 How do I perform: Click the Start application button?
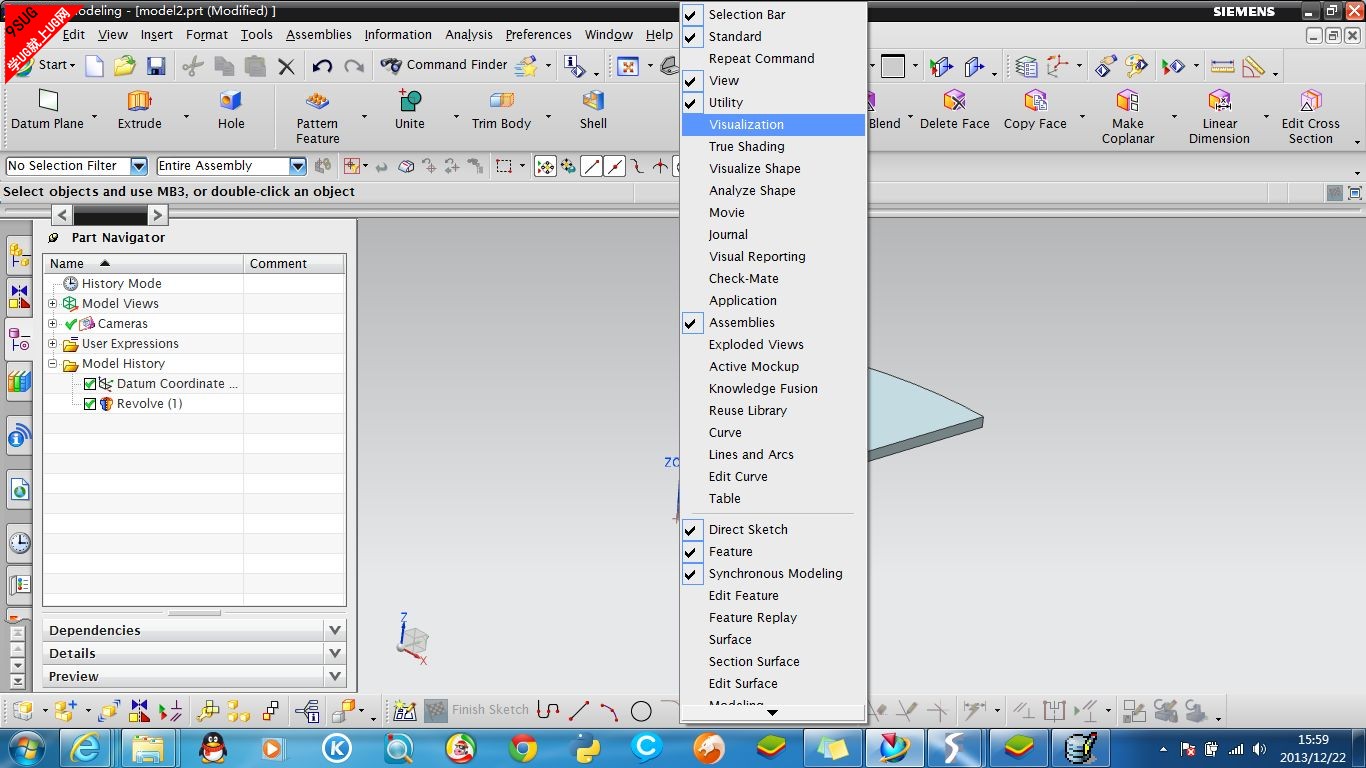[43, 65]
